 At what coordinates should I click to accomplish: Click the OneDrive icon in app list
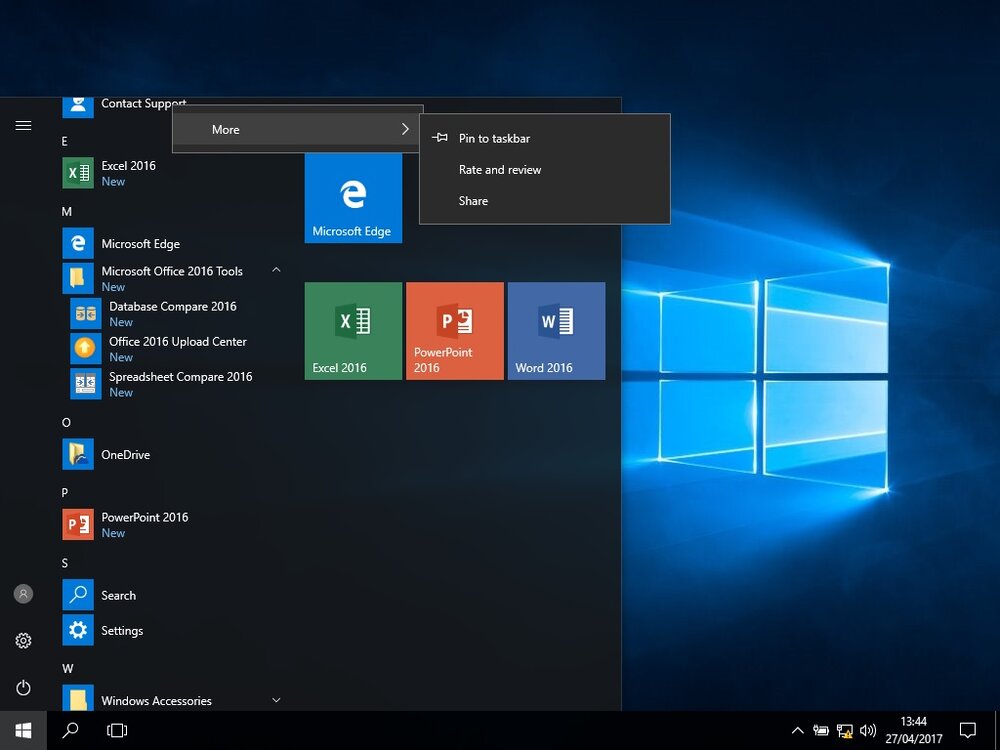pyautogui.click(x=78, y=454)
